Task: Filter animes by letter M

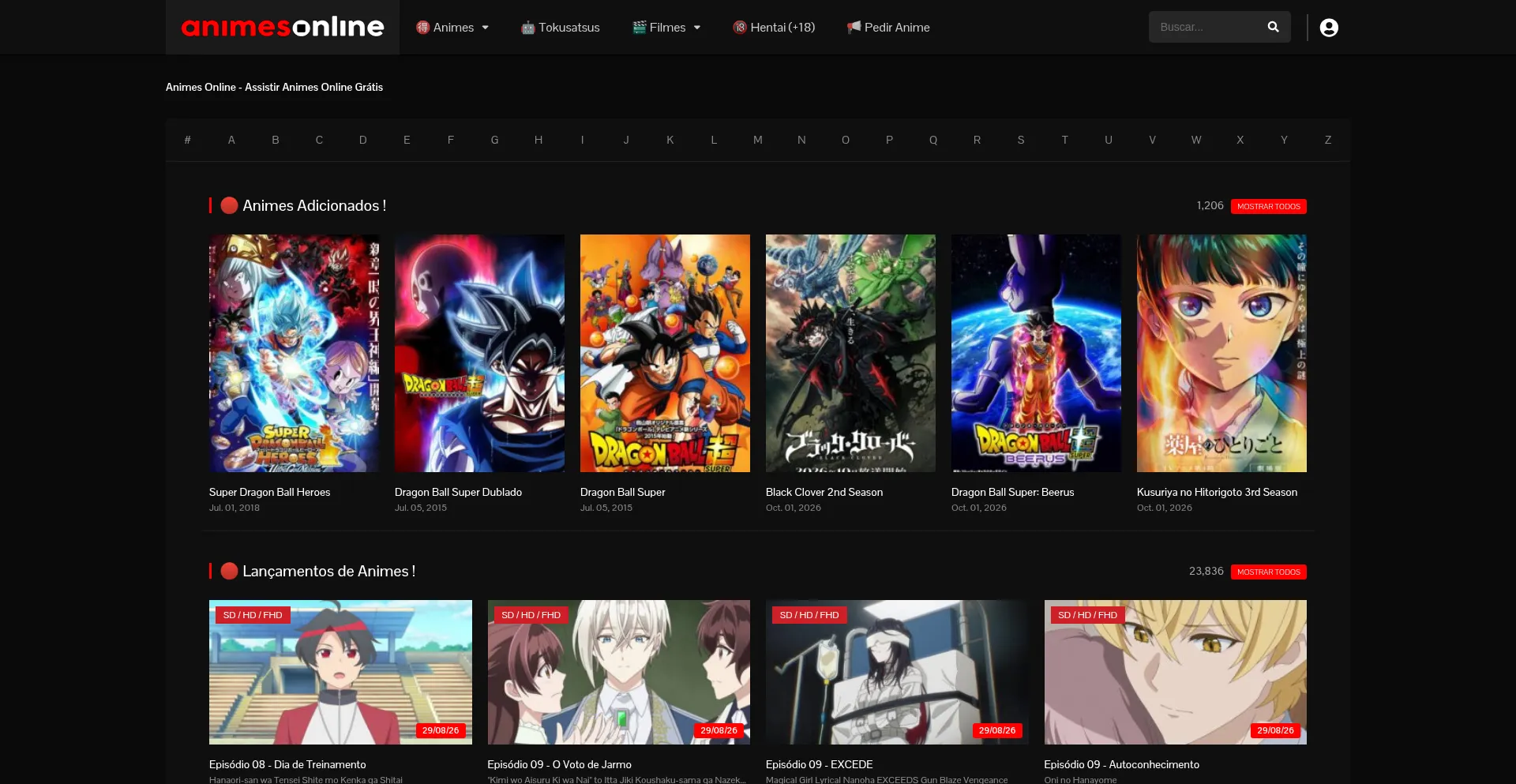Action: click(758, 140)
